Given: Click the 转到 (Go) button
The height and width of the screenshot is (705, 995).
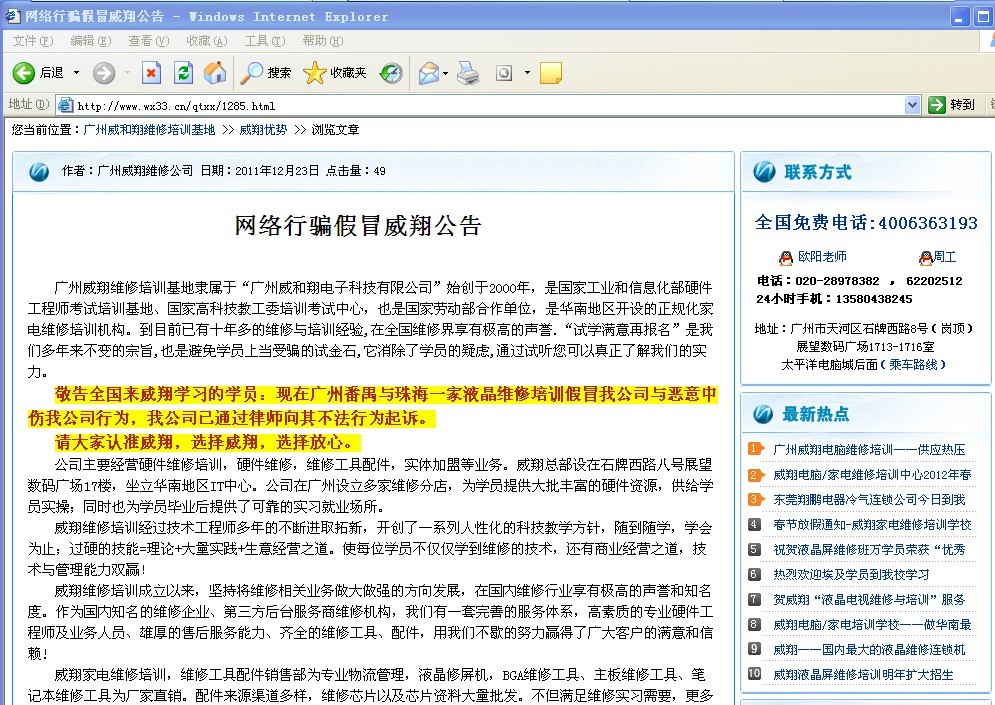Looking at the screenshot, I should click(951, 105).
